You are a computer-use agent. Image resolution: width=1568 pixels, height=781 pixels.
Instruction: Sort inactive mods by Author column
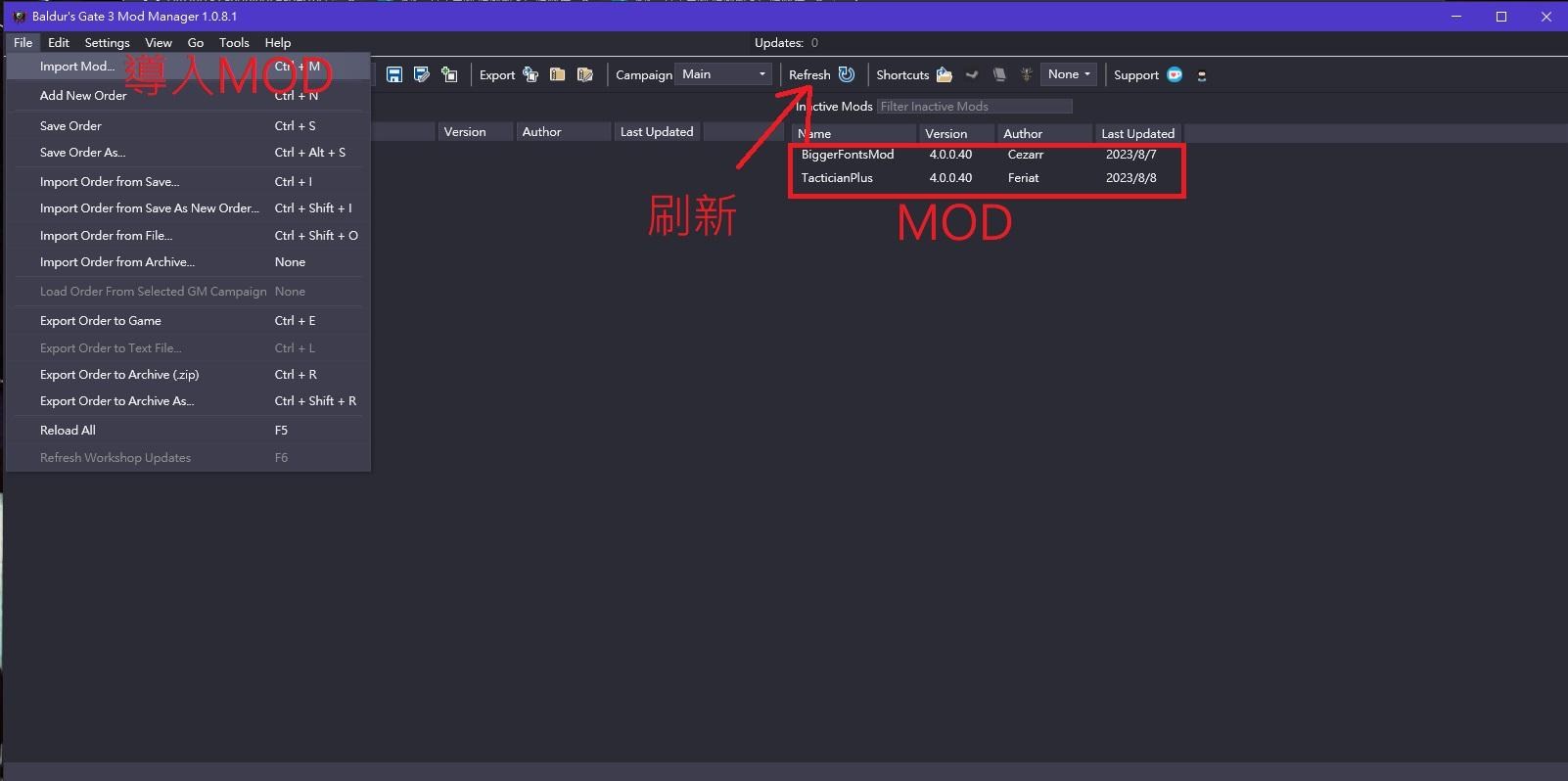1044,133
